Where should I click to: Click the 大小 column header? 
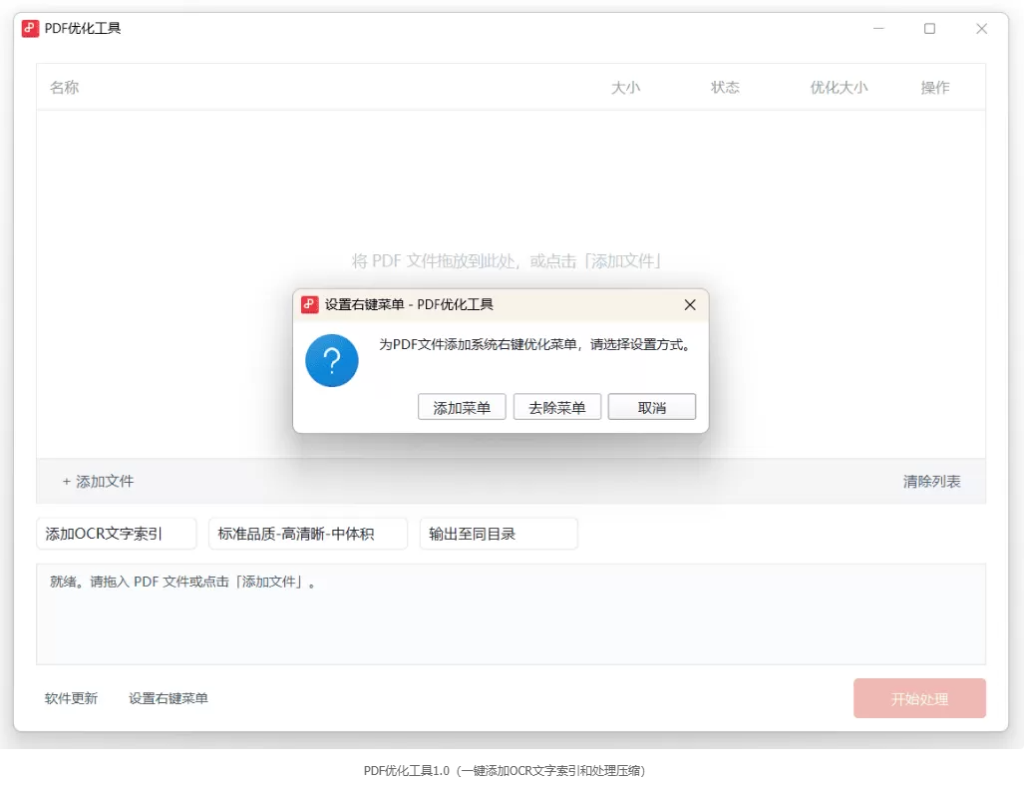(625, 88)
